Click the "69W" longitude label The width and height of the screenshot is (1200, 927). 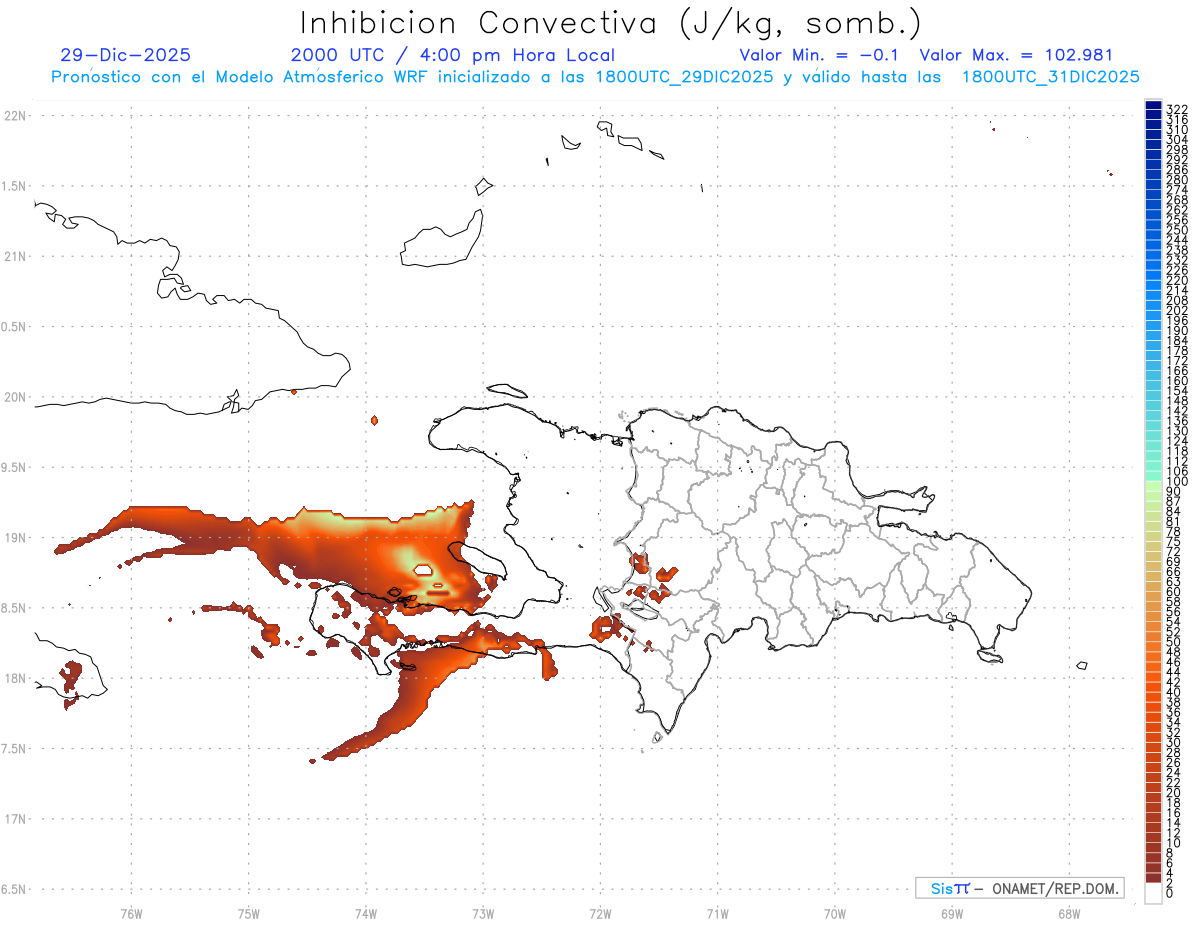(952, 912)
